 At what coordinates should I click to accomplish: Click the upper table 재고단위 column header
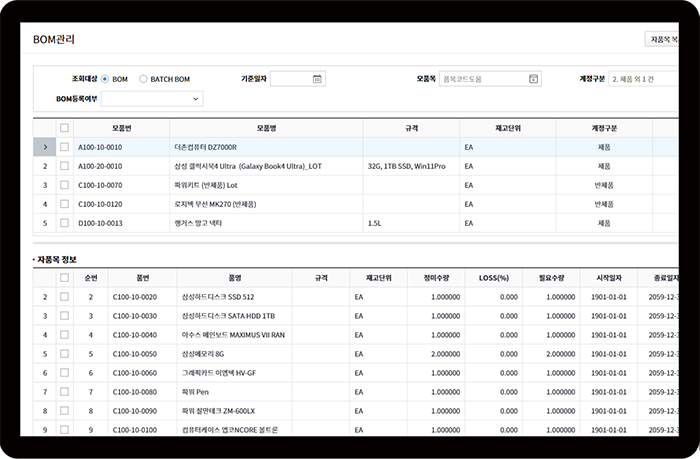[508, 128]
